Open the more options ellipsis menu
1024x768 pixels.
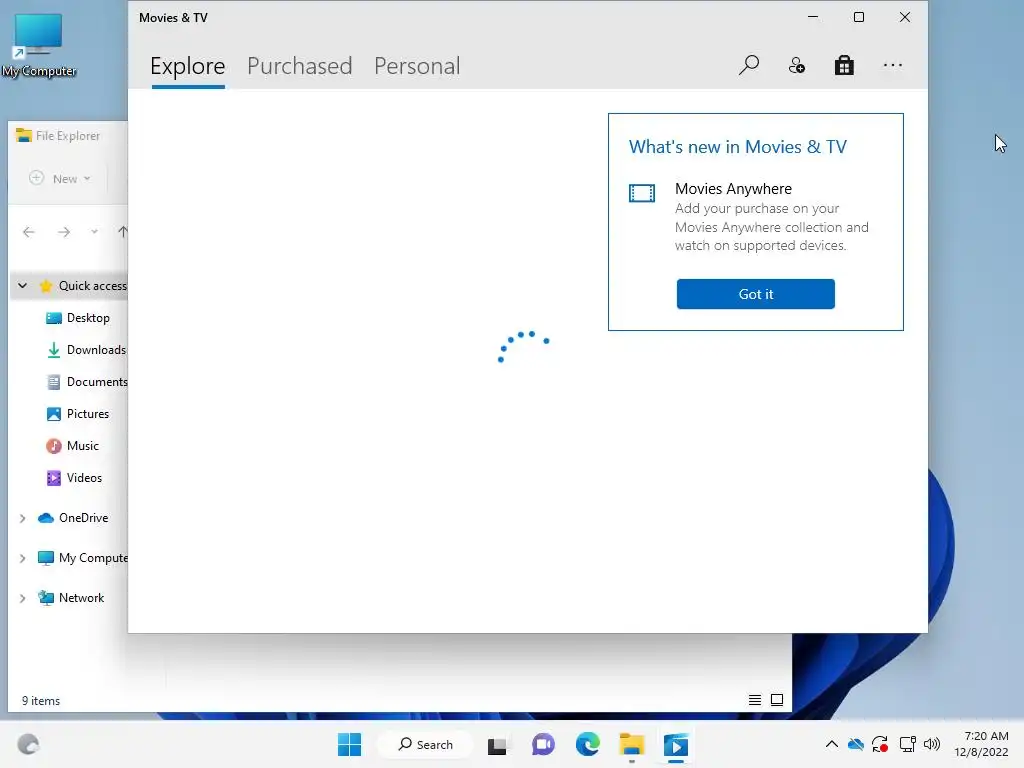coord(892,65)
